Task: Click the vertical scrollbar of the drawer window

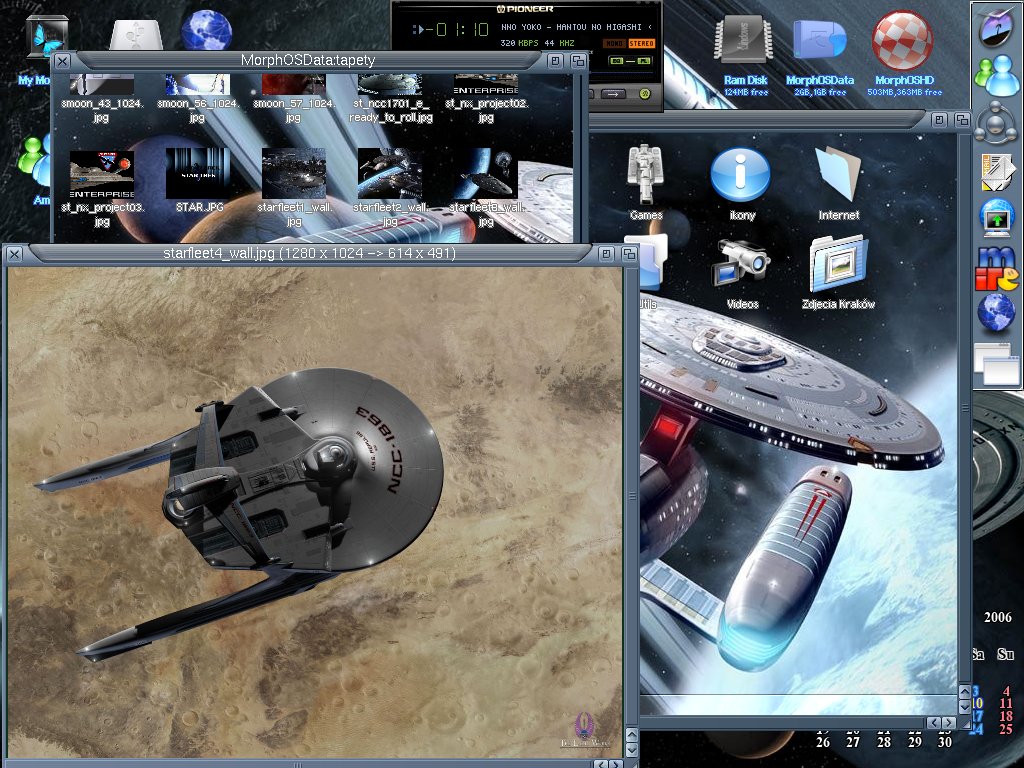Action: pyautogui.click(x=964, y=408)
